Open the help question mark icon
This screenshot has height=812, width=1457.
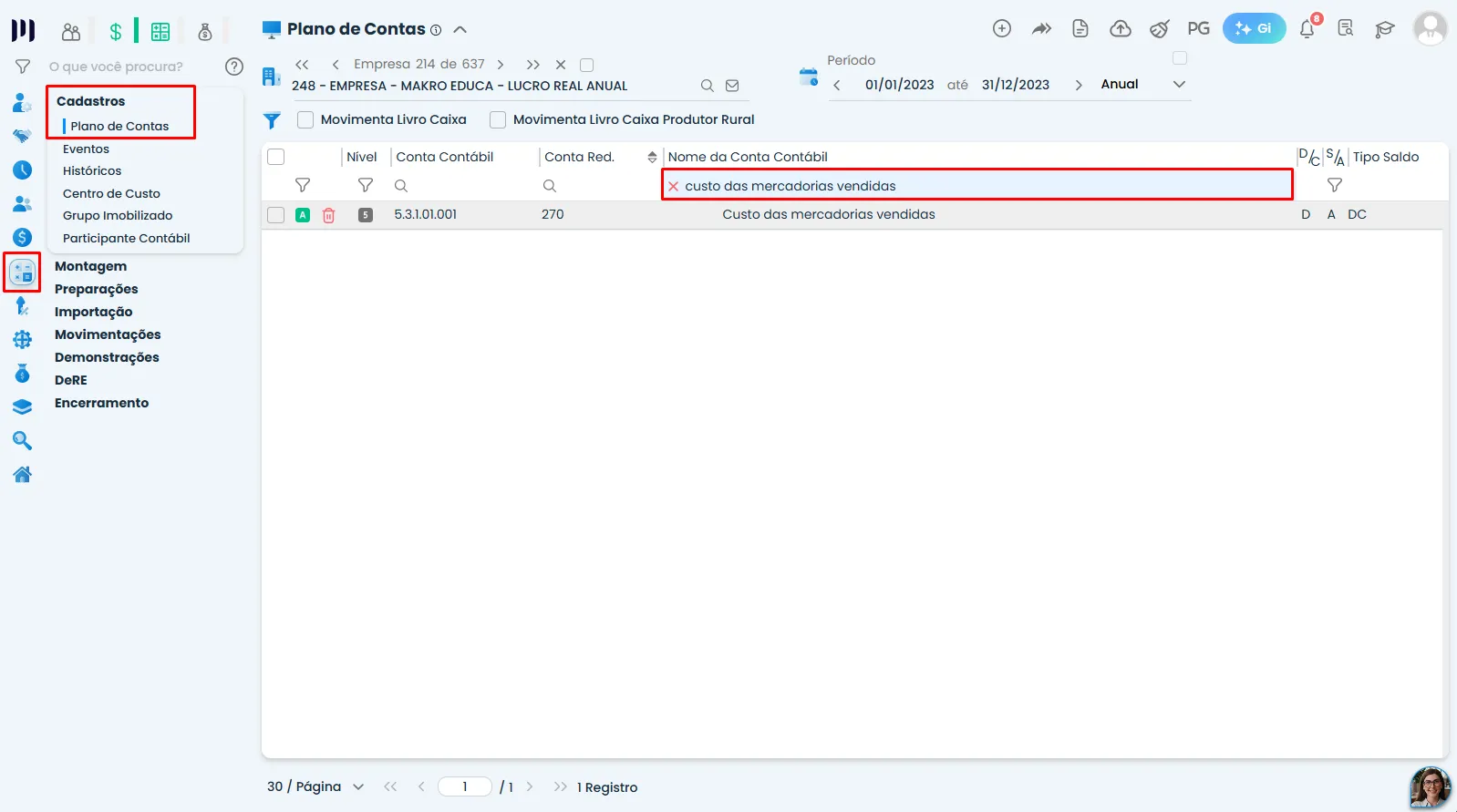point(234,67)
